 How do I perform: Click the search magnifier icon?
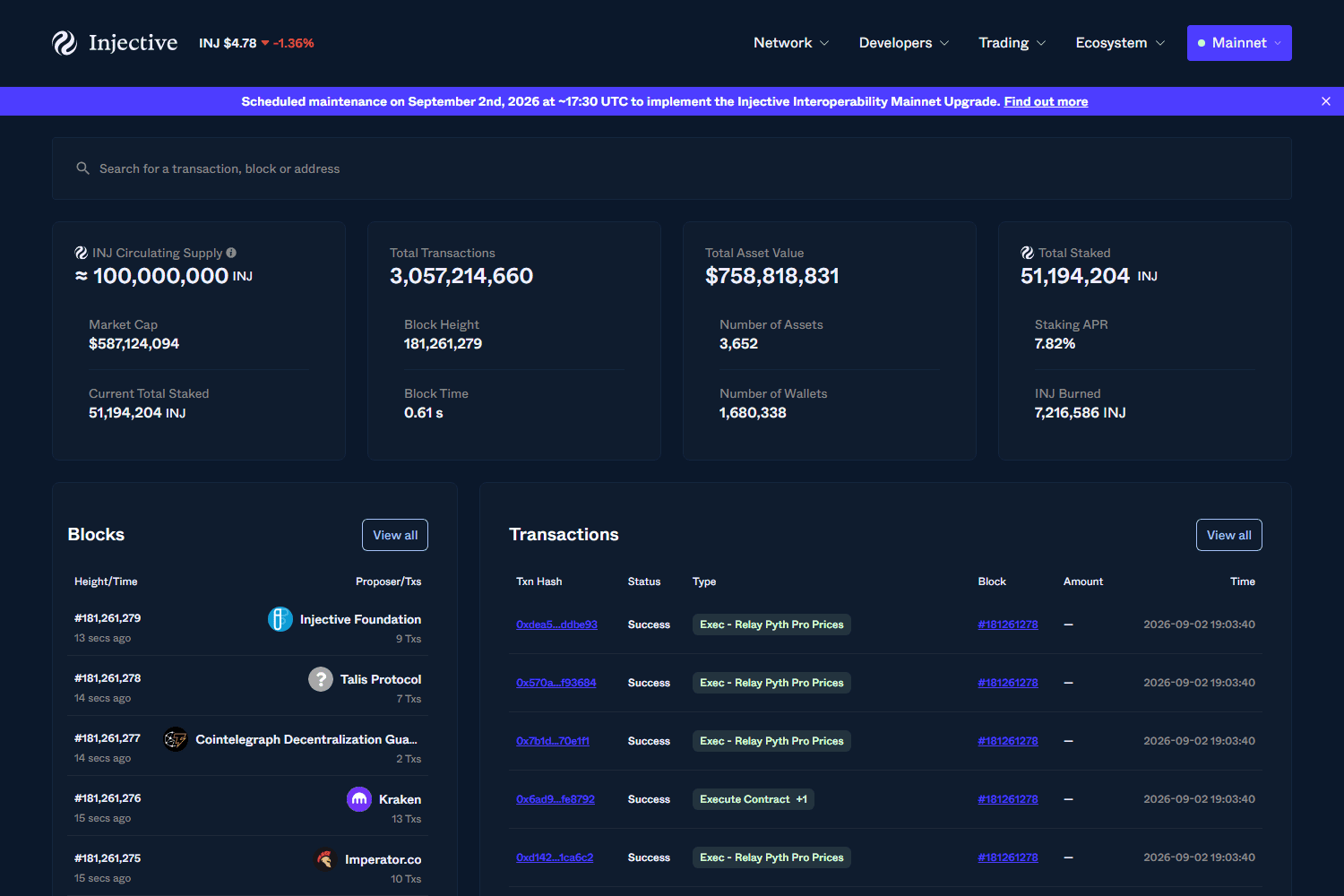[x=82, y=168]
